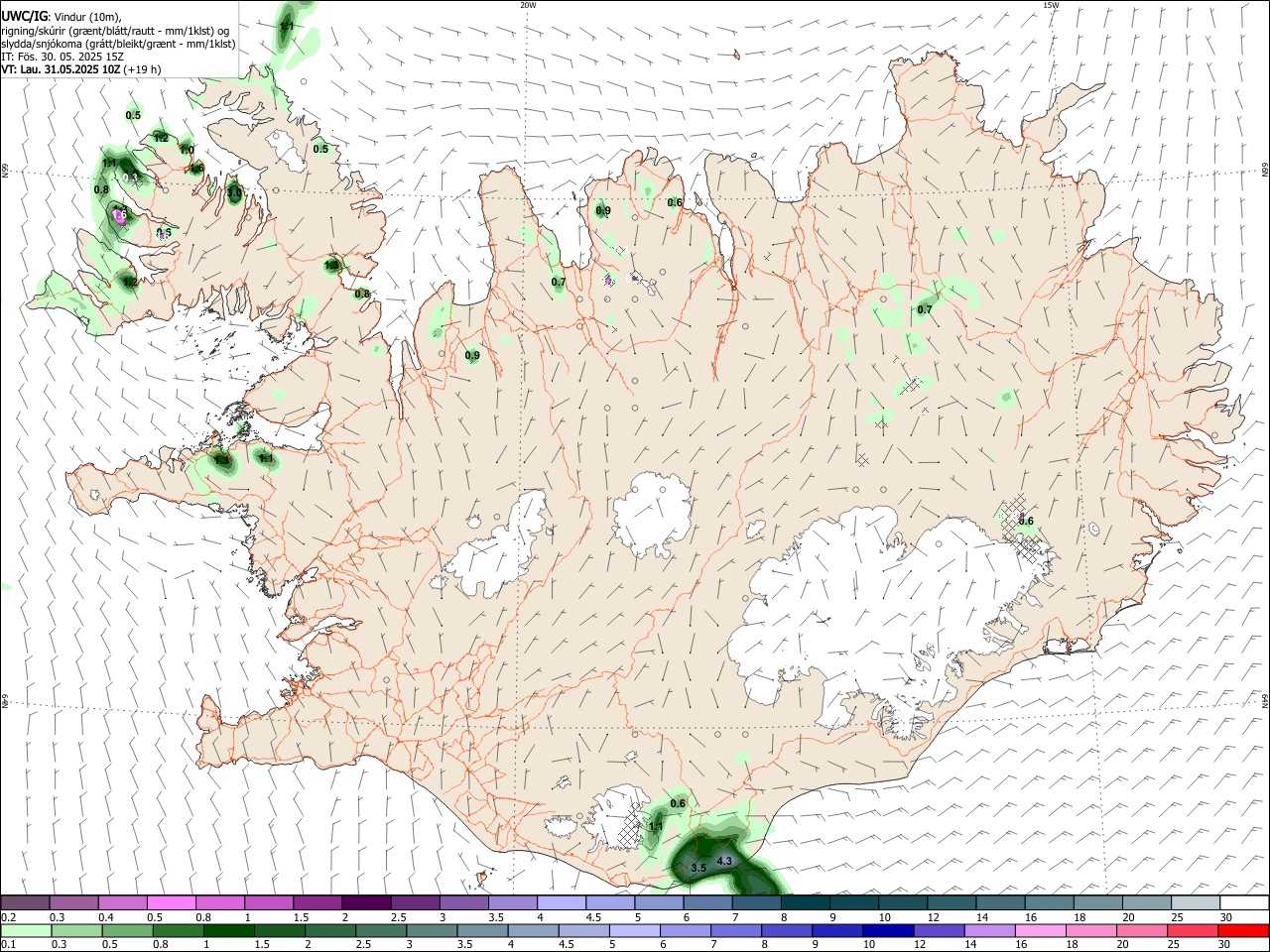Click the 4.3 precipitation value on the south coast
The image size is (1270, 952).
[724, 861]
